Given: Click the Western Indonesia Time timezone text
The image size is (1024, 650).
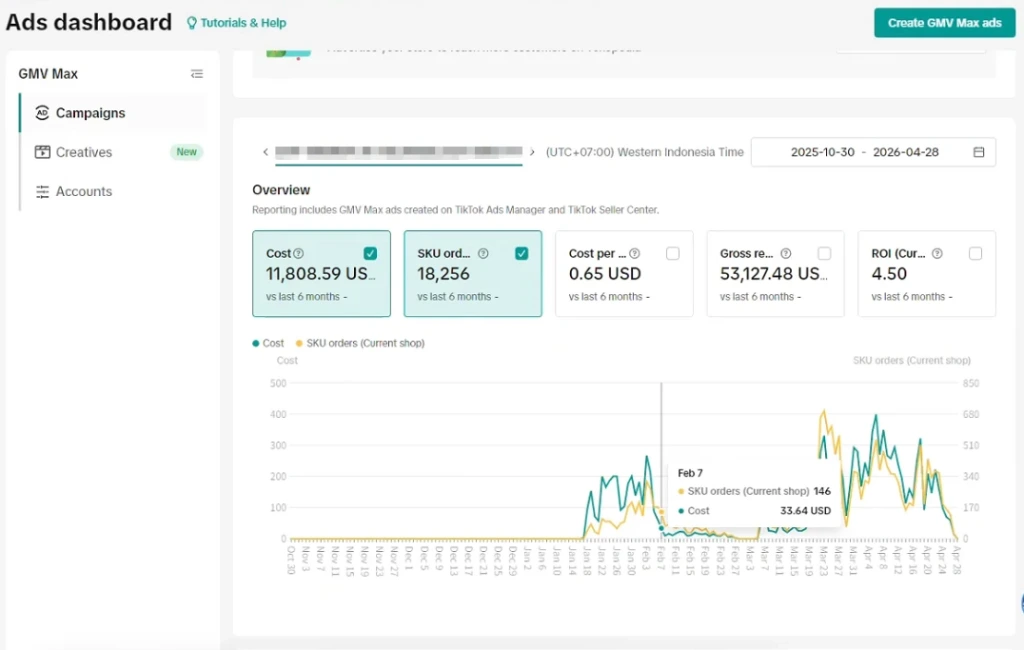Looking at the screenshot, I should click(x=645, y=152).
